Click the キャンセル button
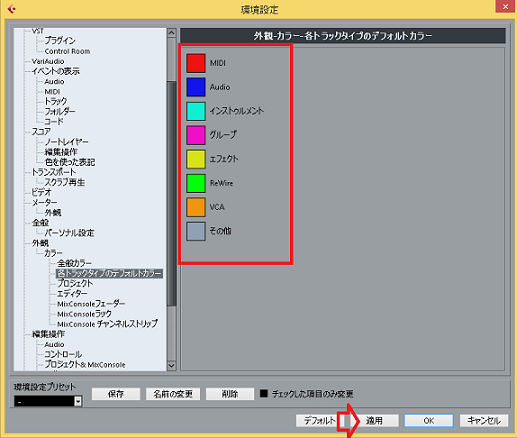 click(x=484, y=420)
